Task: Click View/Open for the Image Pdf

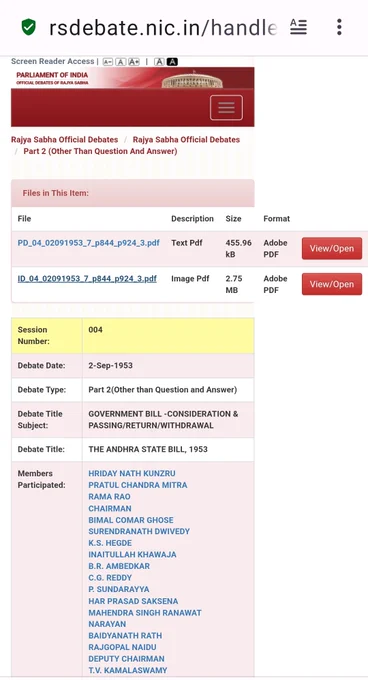Action: 332,284
